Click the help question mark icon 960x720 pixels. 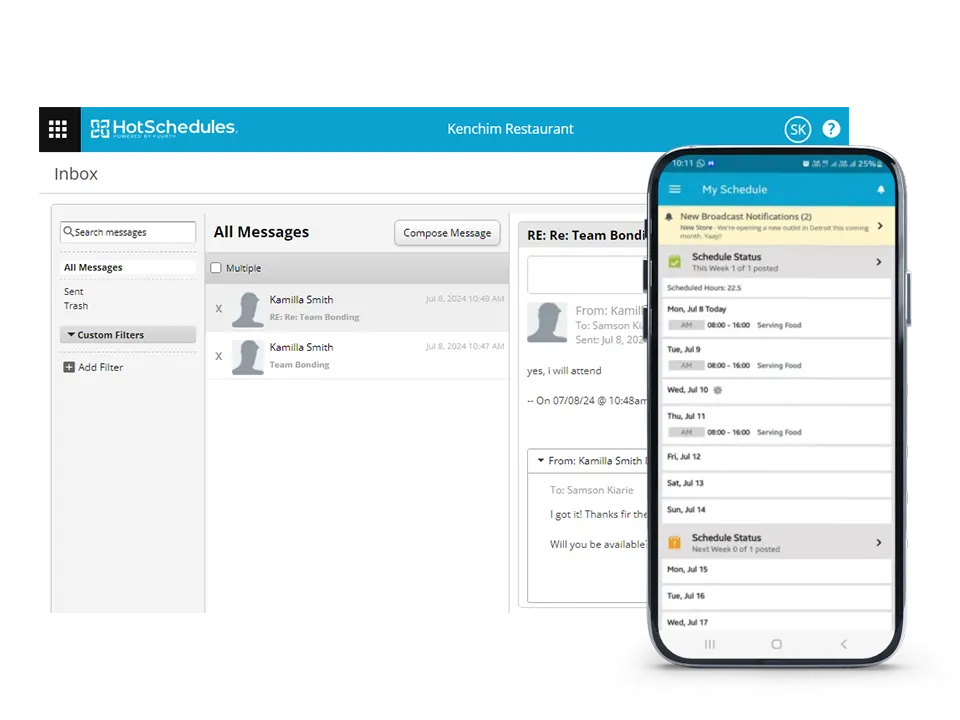pyautogui.click(x=831, y=129)
